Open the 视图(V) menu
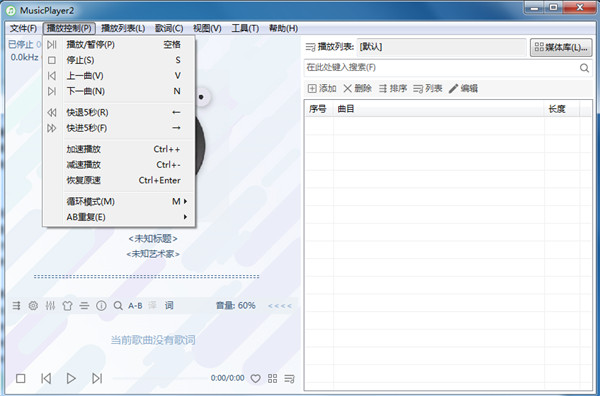The image size is (600, 396). tap(207, 29)
